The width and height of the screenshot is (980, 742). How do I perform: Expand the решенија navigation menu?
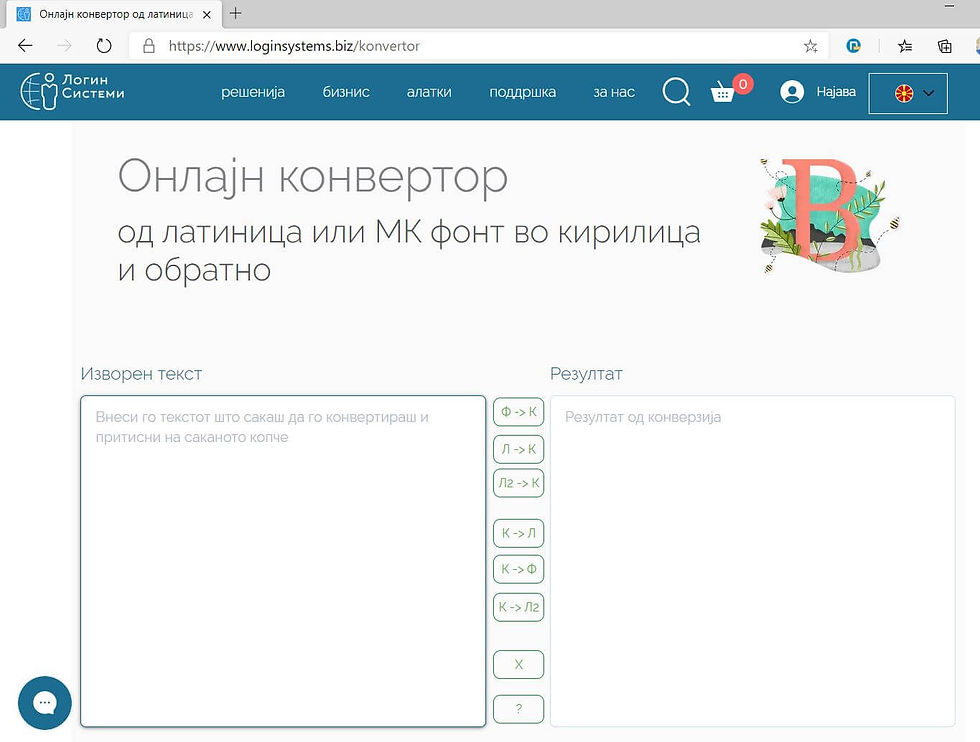tap(252, 91)
